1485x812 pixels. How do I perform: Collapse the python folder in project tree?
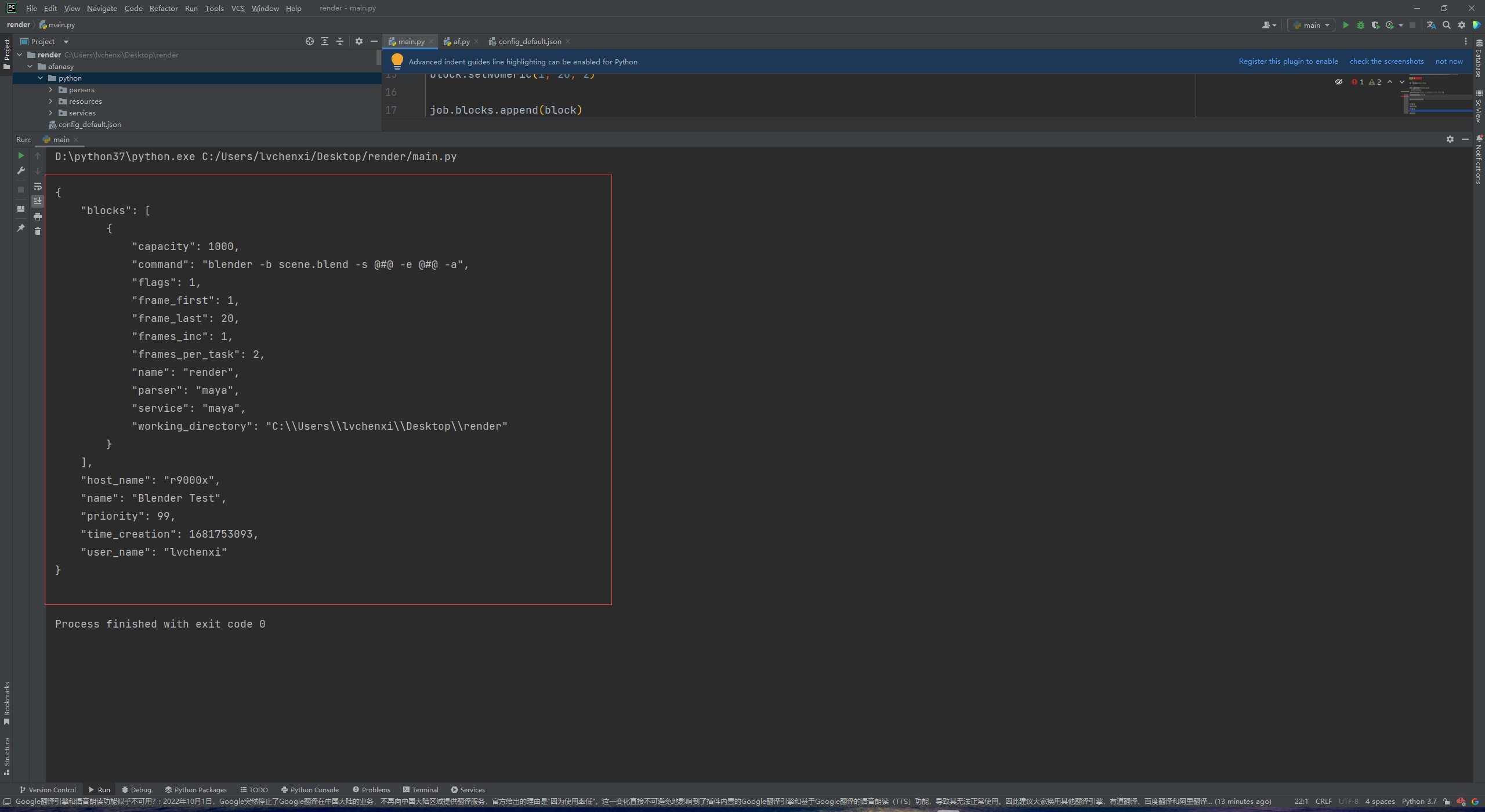[x=40, y=78]
